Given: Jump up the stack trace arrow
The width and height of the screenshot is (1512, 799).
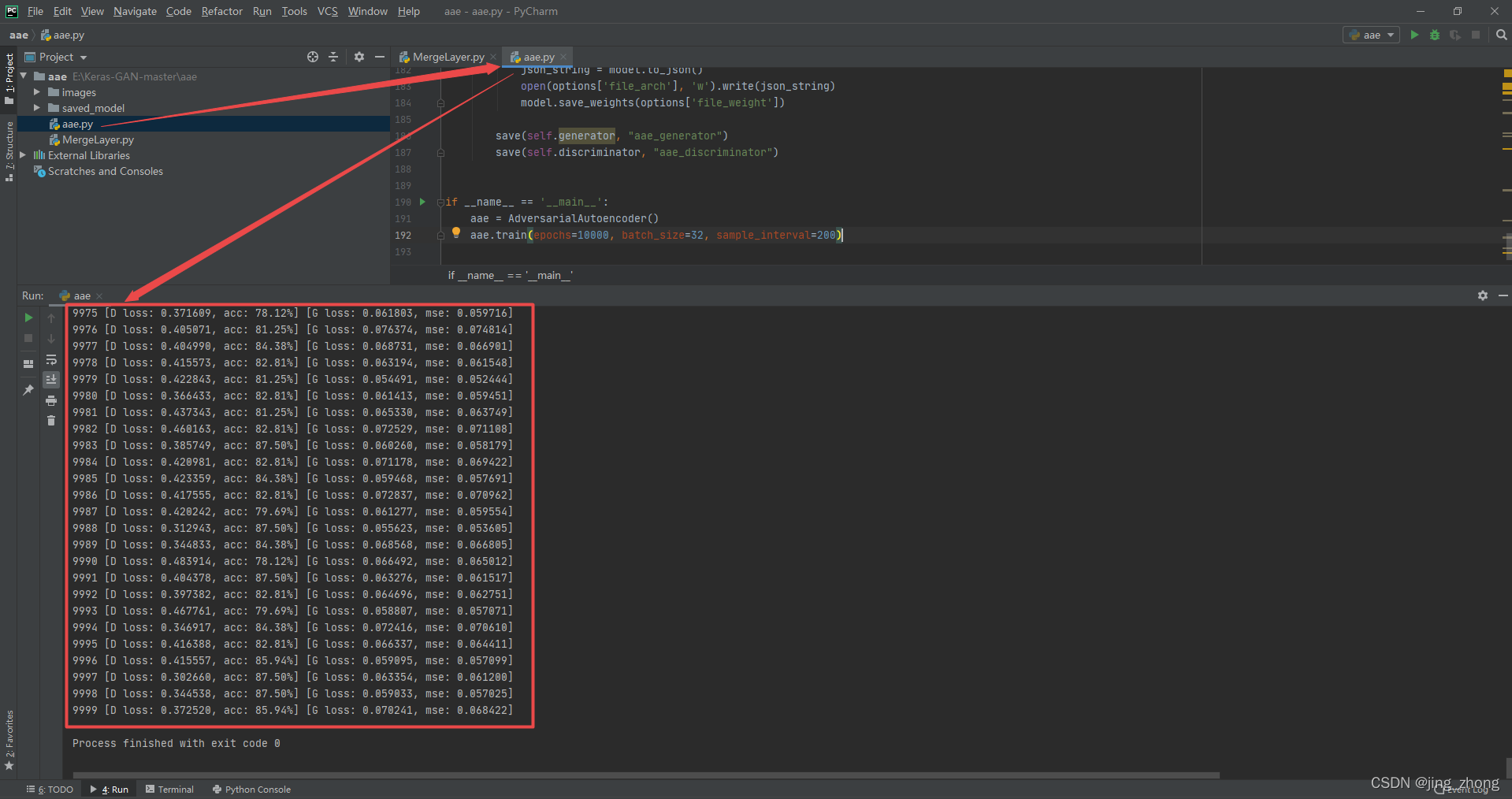Looking at the screenshot, I should coord(51,318).
